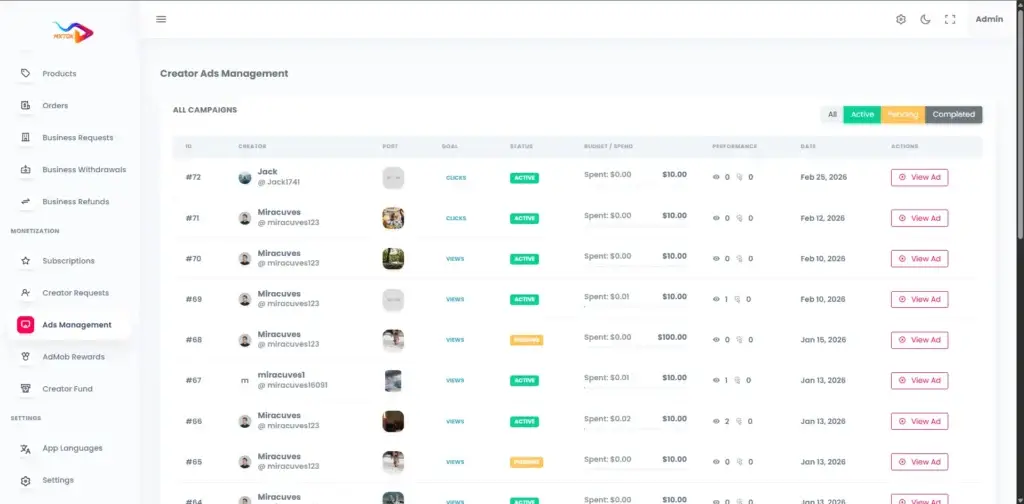Click the hamburger menu icon in the header
Screen dimensions: 1024x504
pos(161,19)
